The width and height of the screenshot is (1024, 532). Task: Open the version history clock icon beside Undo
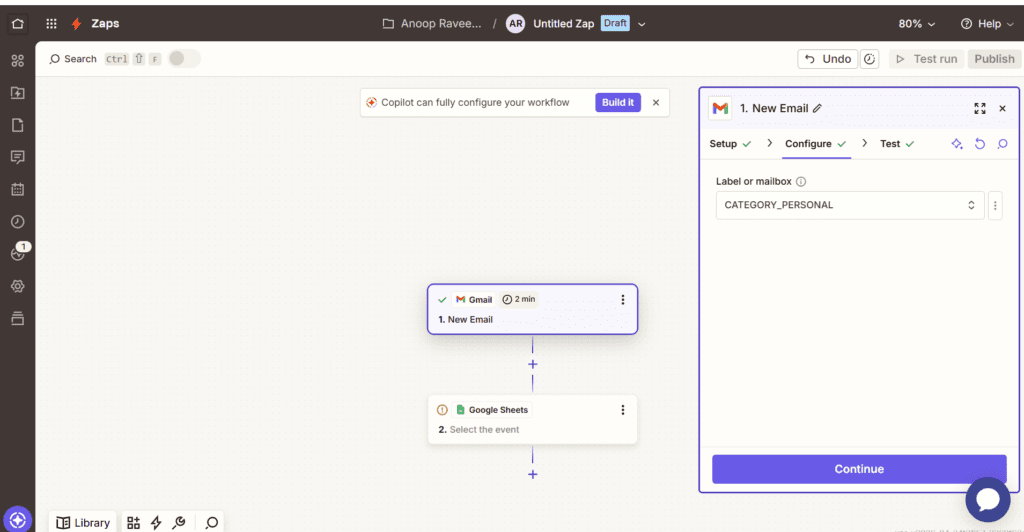(x=870, y=59)
